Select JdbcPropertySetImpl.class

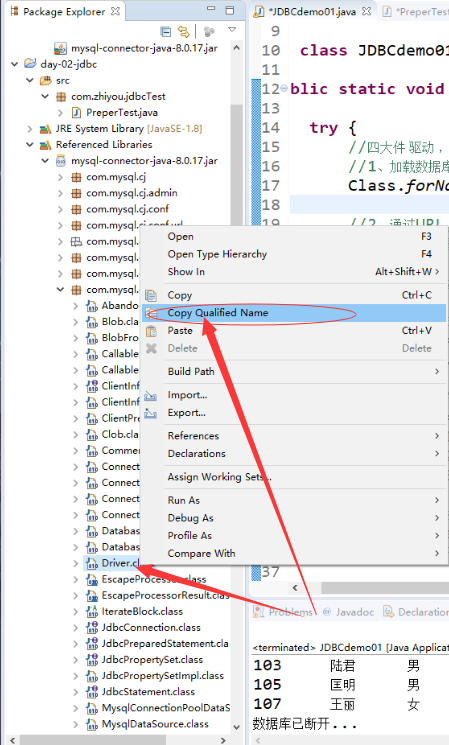click(162, 676)
